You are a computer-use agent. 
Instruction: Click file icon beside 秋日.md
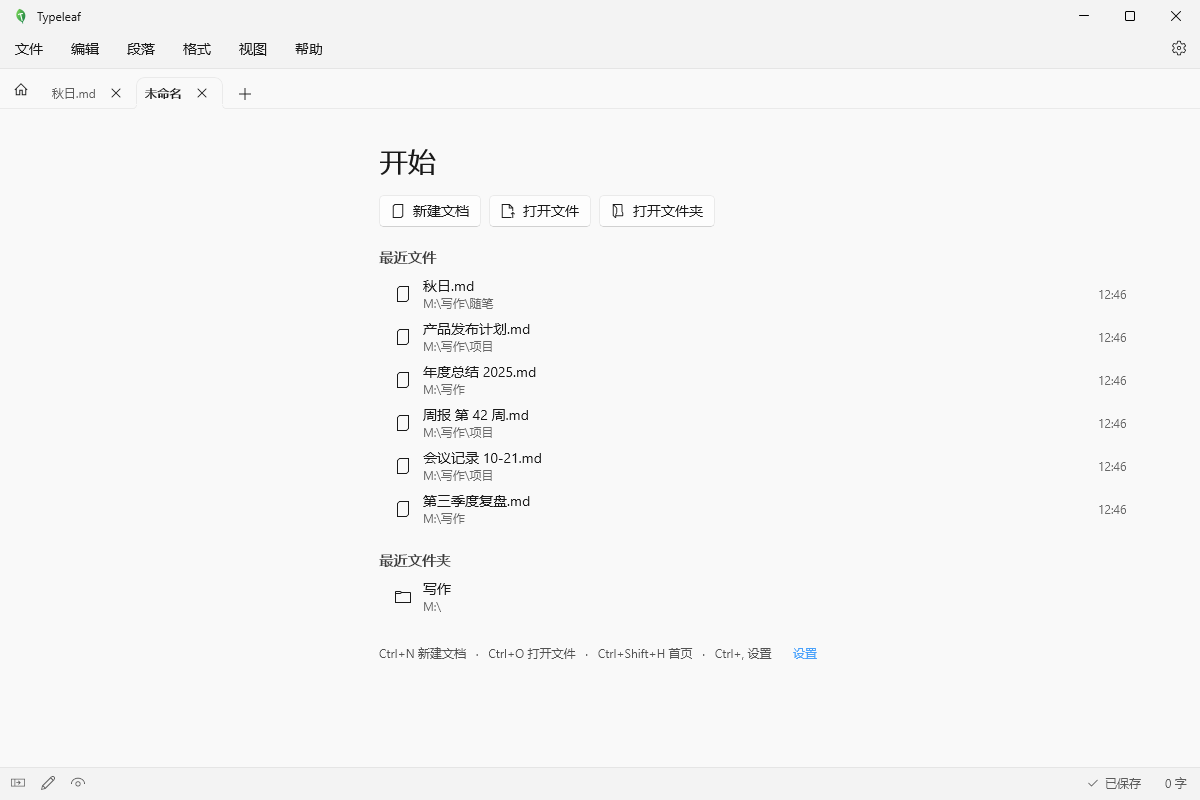[x=403, y=294]
